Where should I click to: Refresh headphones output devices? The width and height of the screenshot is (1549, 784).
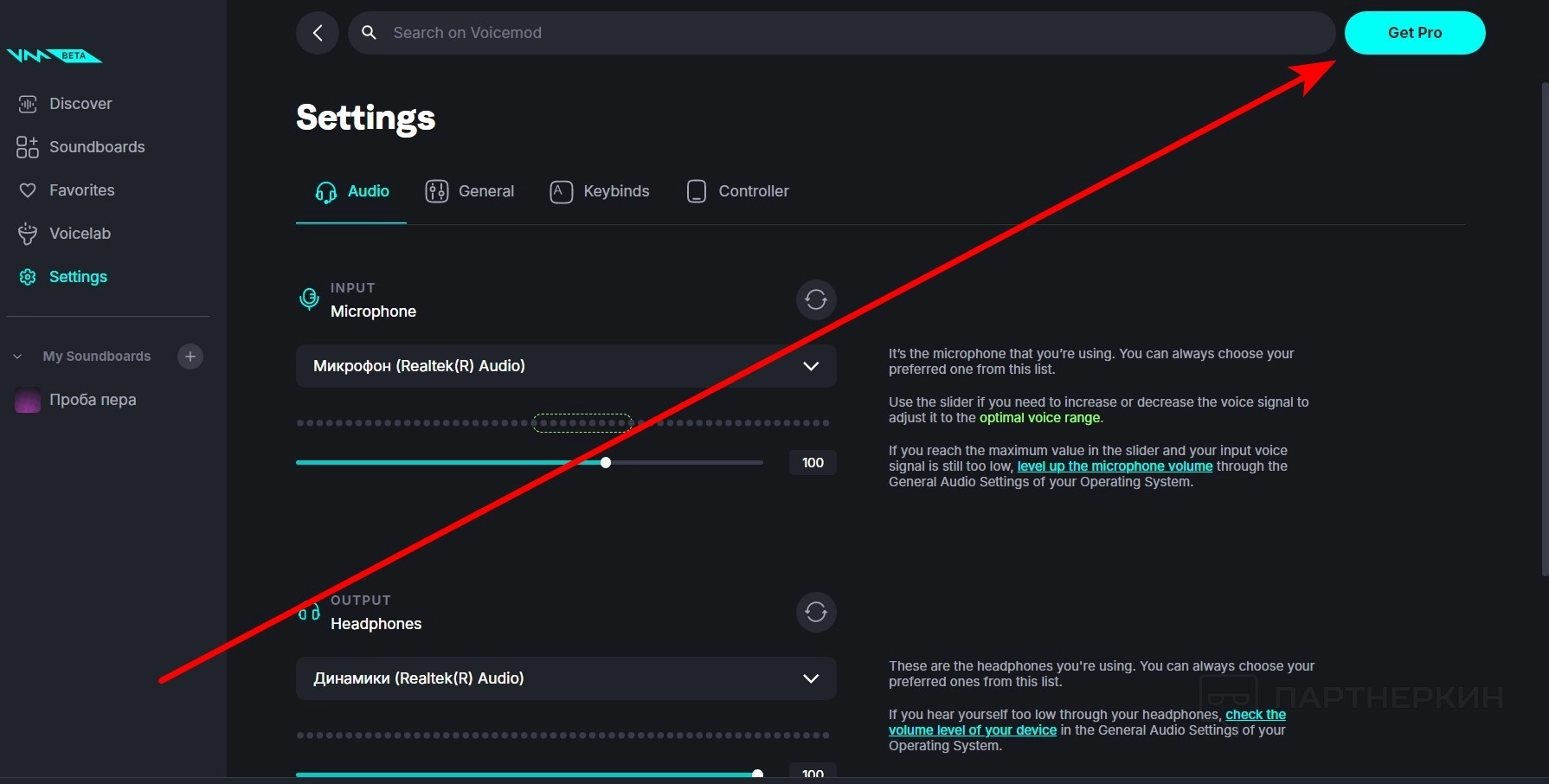815,613
